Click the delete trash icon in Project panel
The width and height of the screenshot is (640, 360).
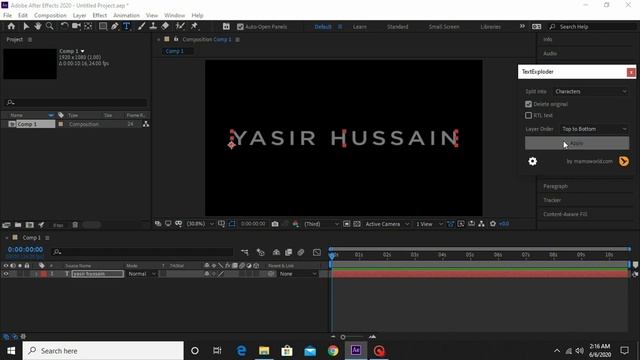coord(75,225)
